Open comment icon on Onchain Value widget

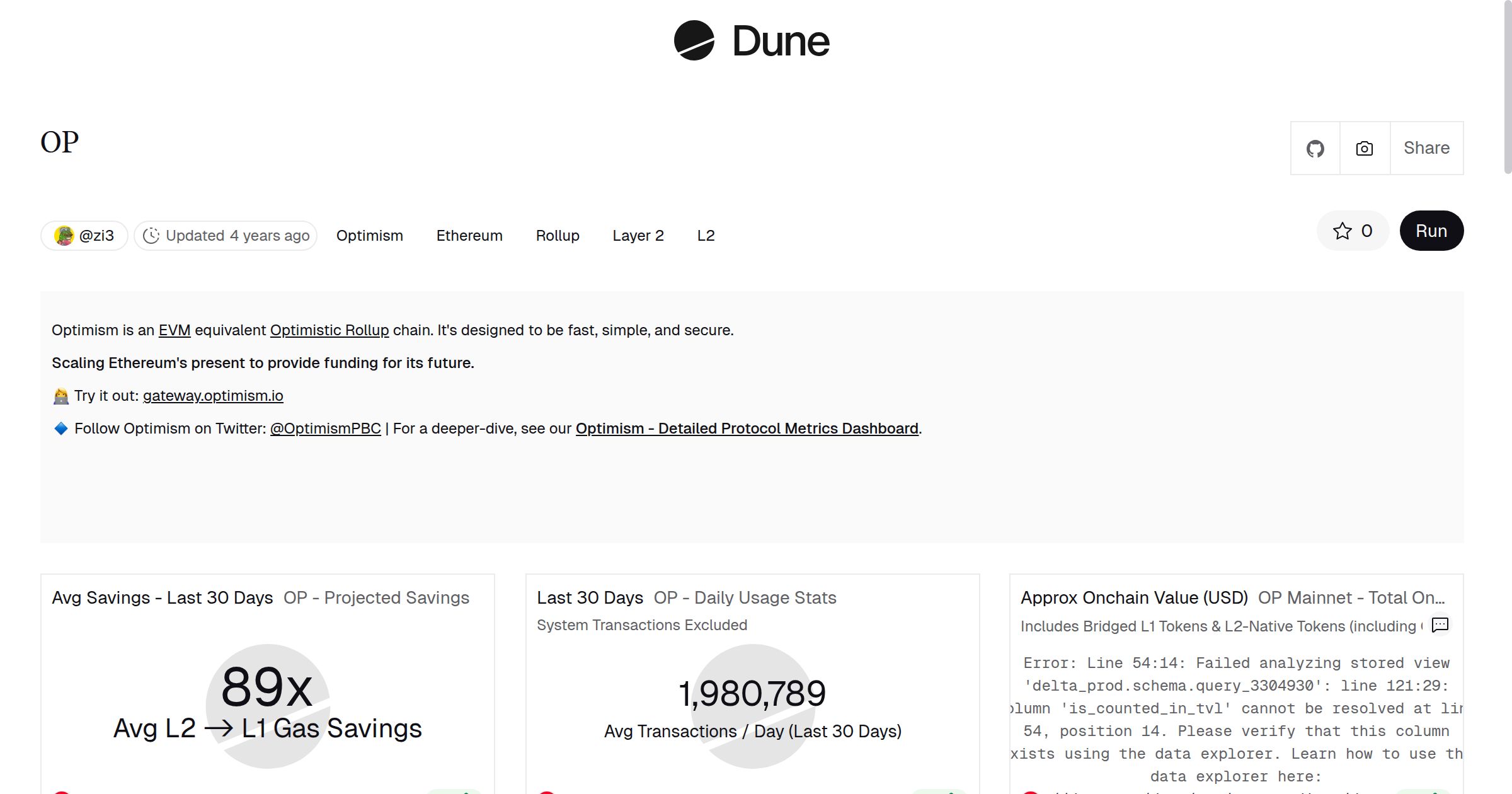[x=1440, y=624]
